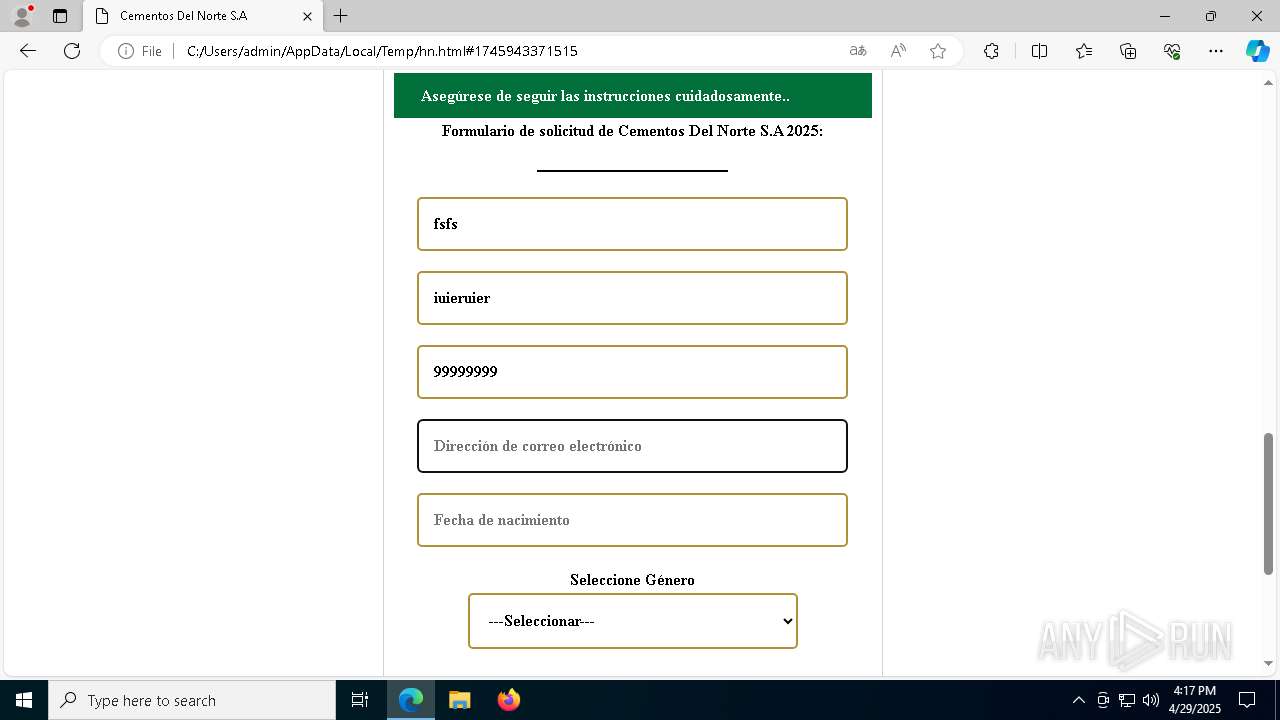Open the volume tray icon

[x=1151, y=700]
